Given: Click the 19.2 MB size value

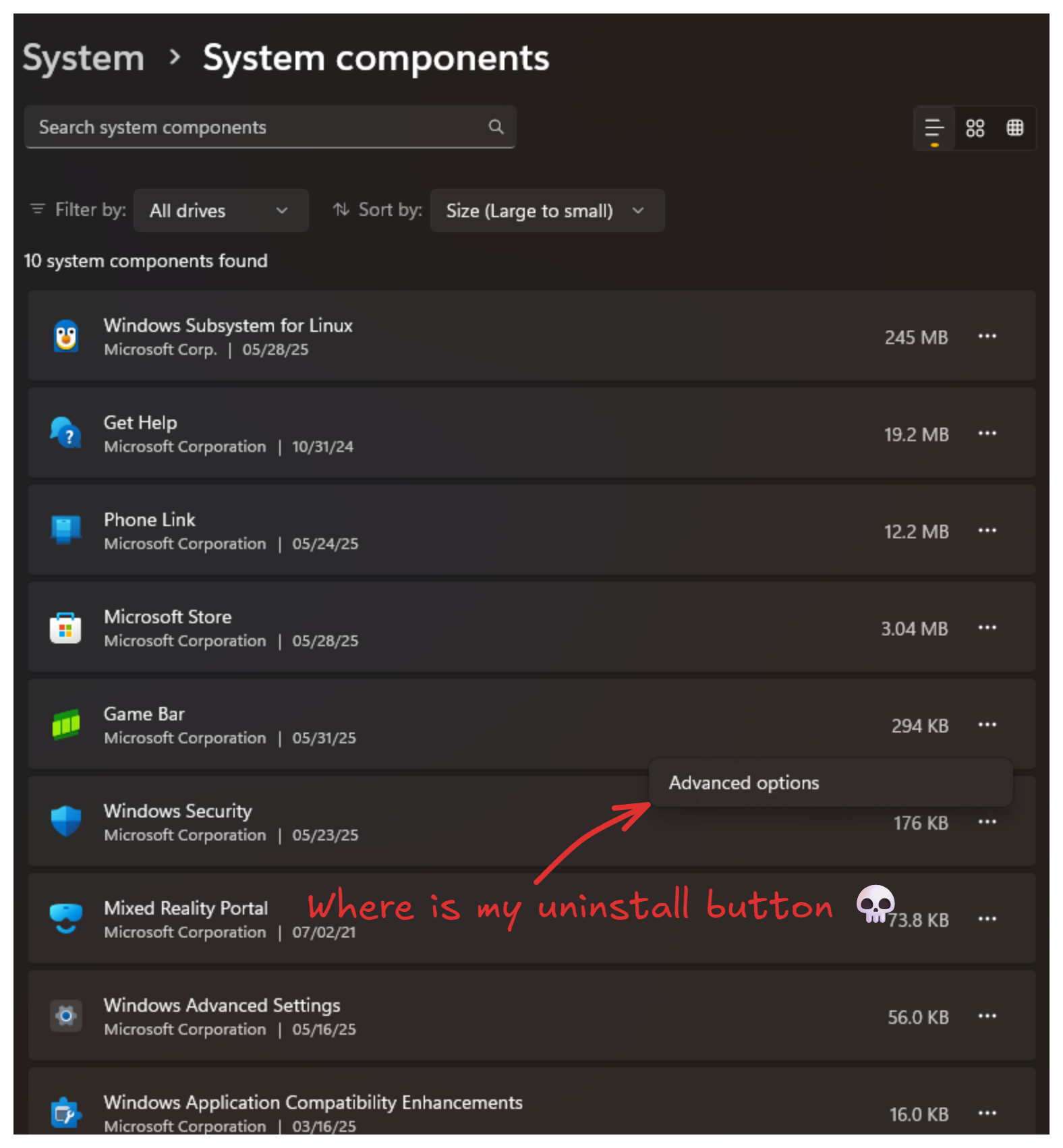Looking at the screenshot, I should (x=916, y=434).
